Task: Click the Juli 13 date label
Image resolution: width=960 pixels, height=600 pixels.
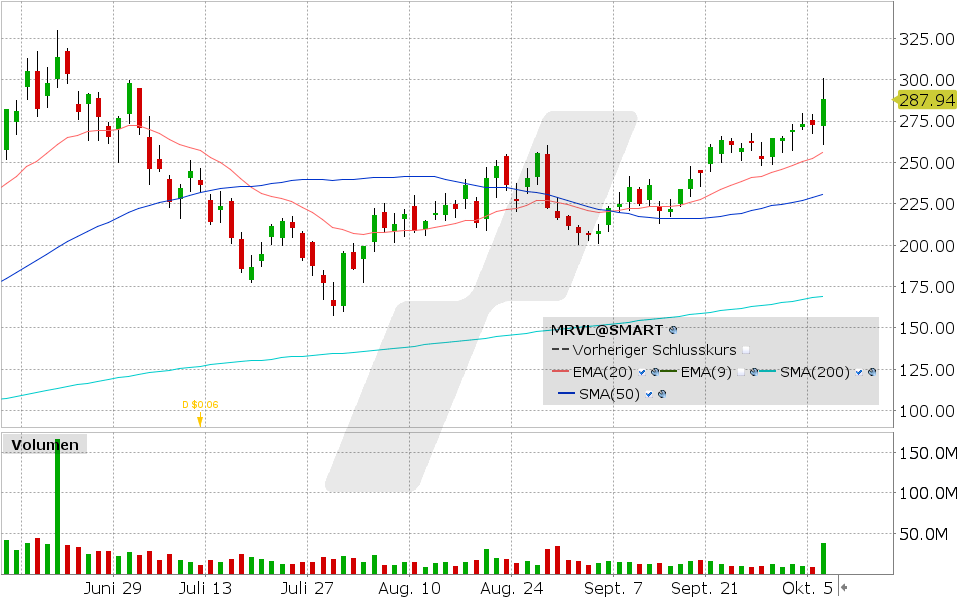Action: [x=206, y=588]
